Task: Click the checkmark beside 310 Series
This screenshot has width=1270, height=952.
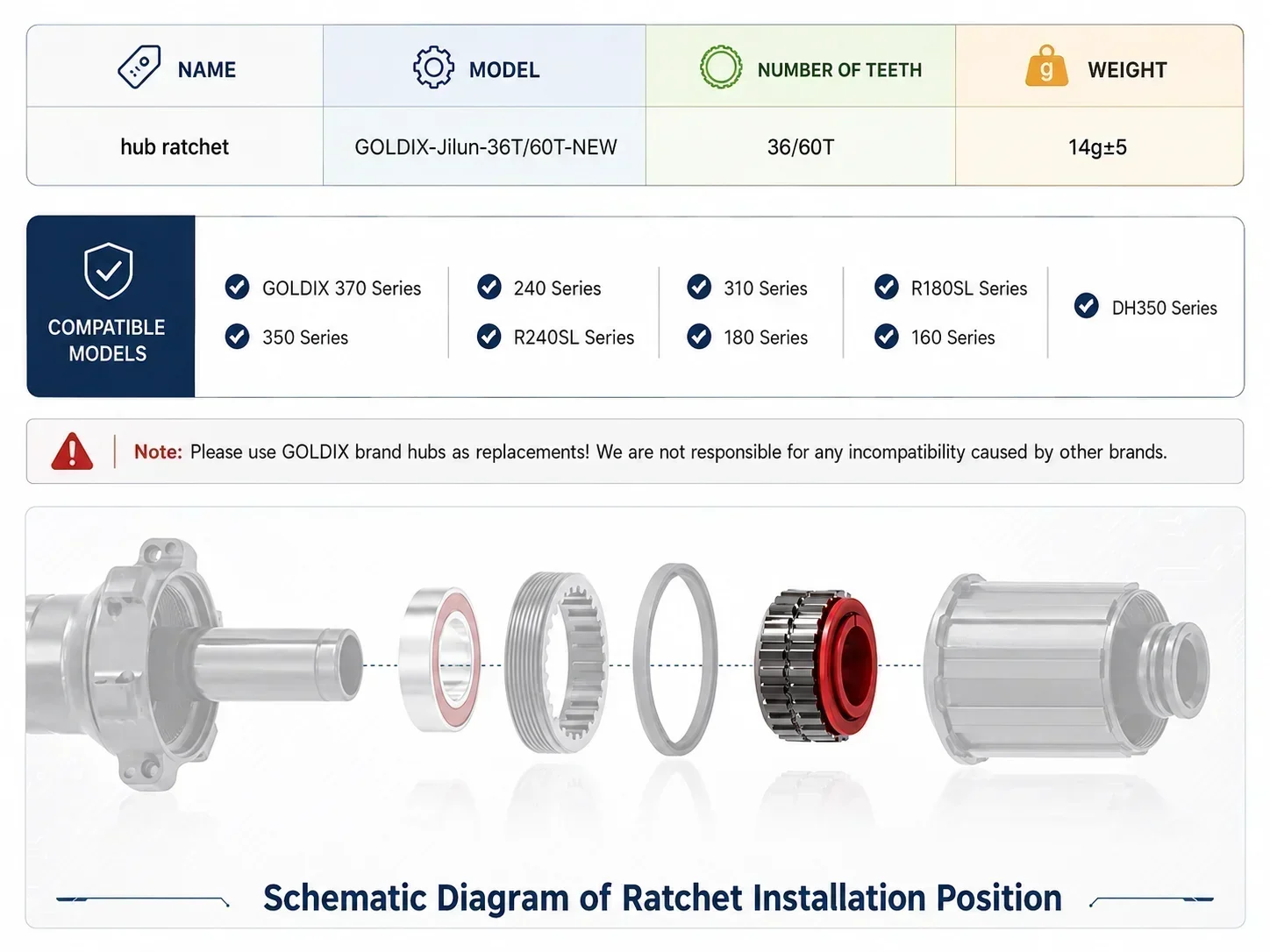Action: tap(699, 287)
